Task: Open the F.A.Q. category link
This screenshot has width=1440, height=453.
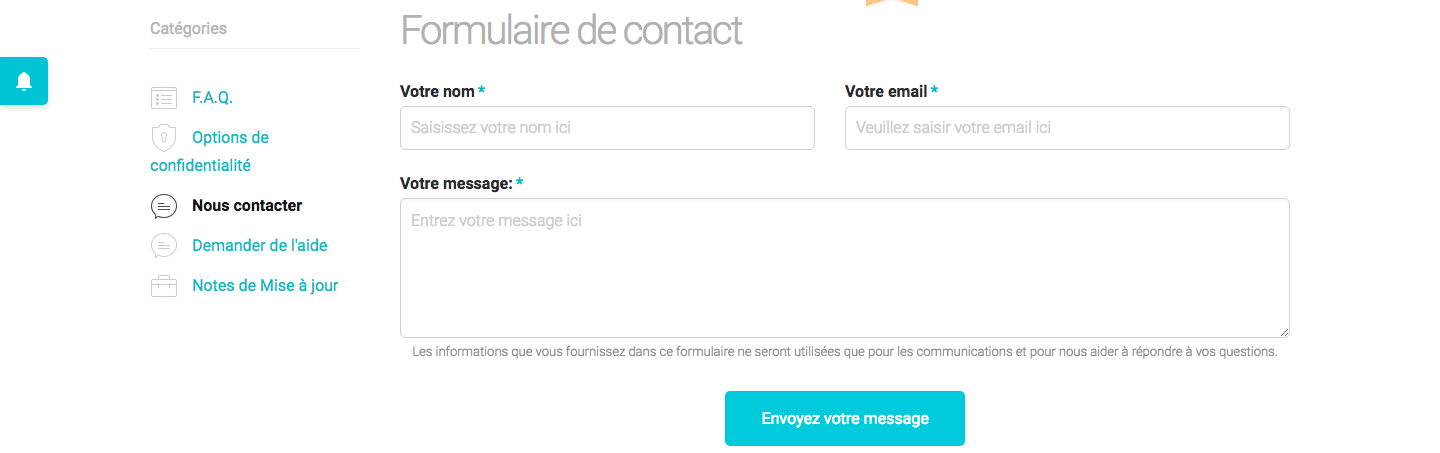Action: [x=212, y=98]
